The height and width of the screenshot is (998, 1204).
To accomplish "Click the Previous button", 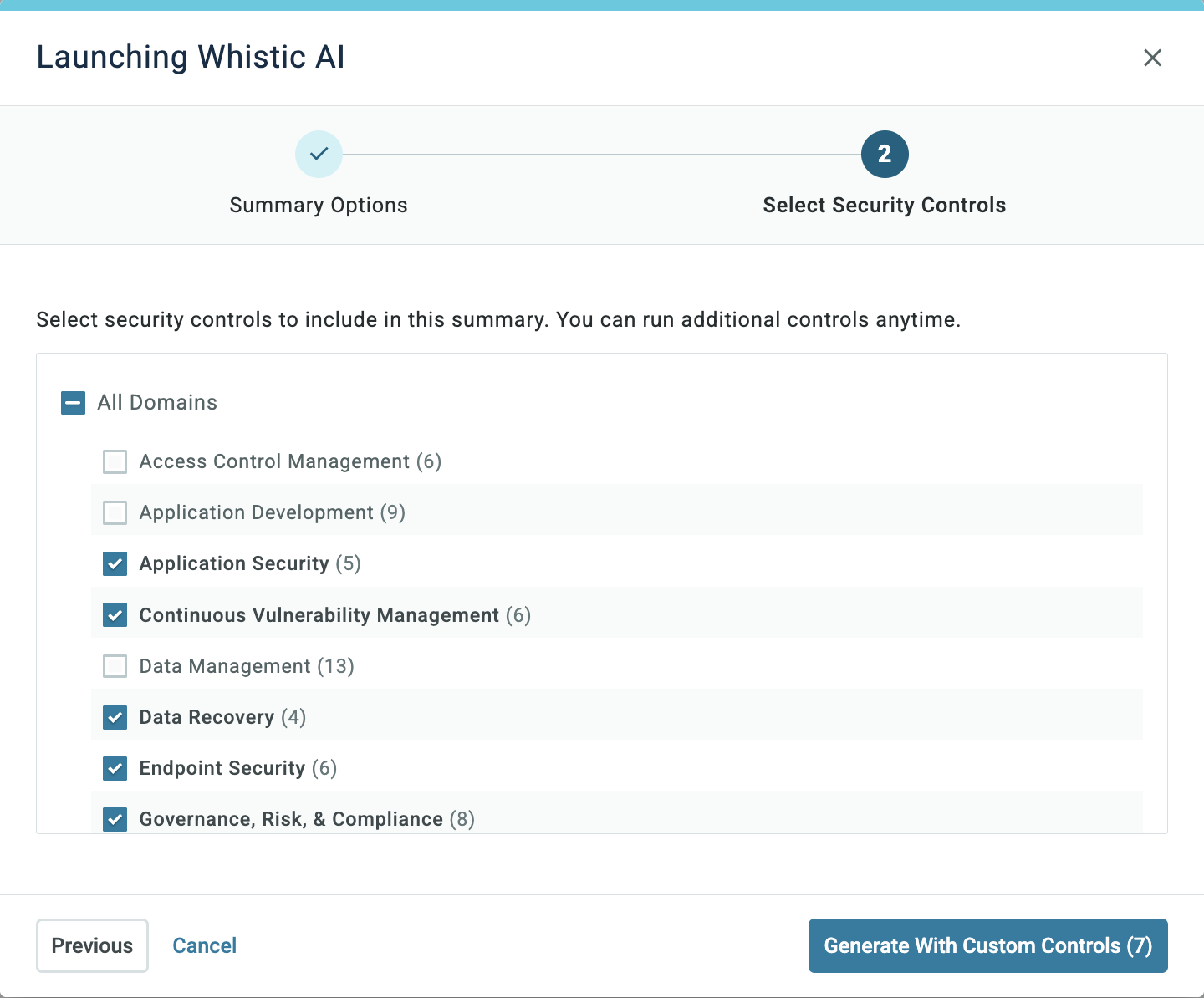I will coord(92,945).
